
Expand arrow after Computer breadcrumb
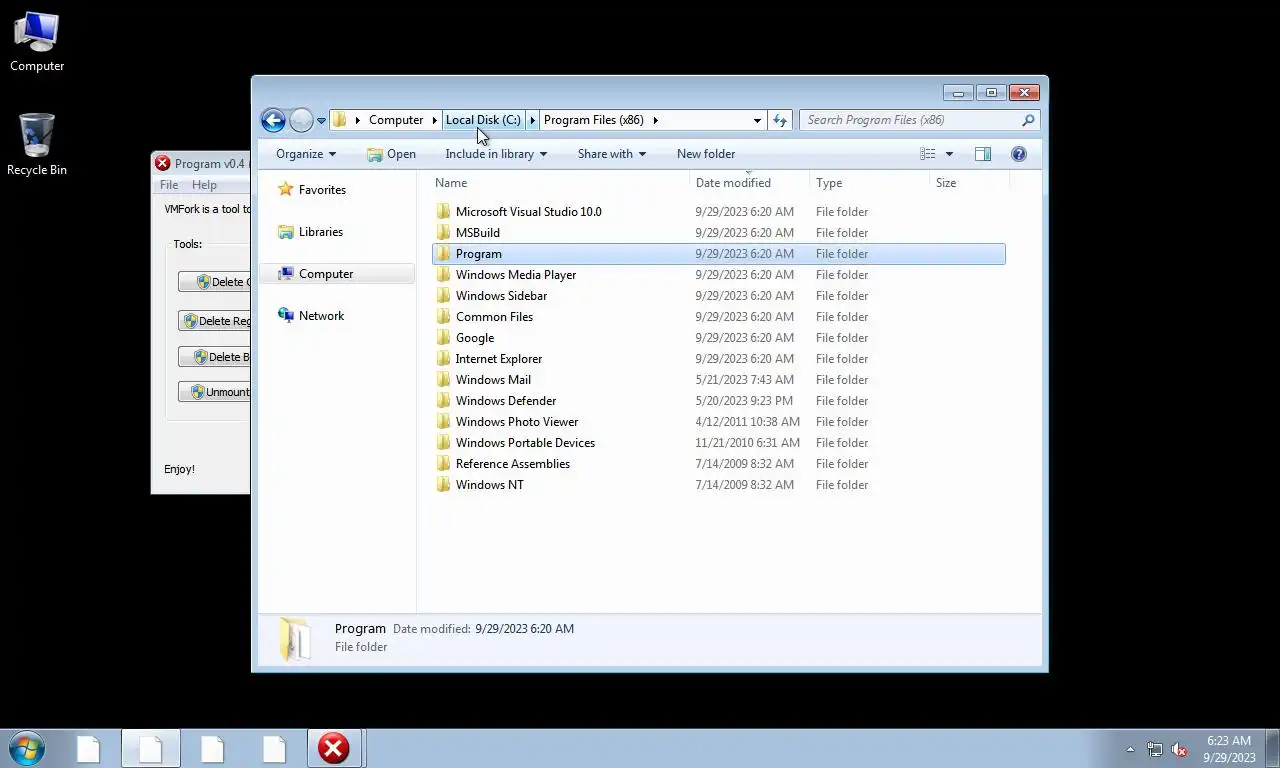(x=434, y=120)
